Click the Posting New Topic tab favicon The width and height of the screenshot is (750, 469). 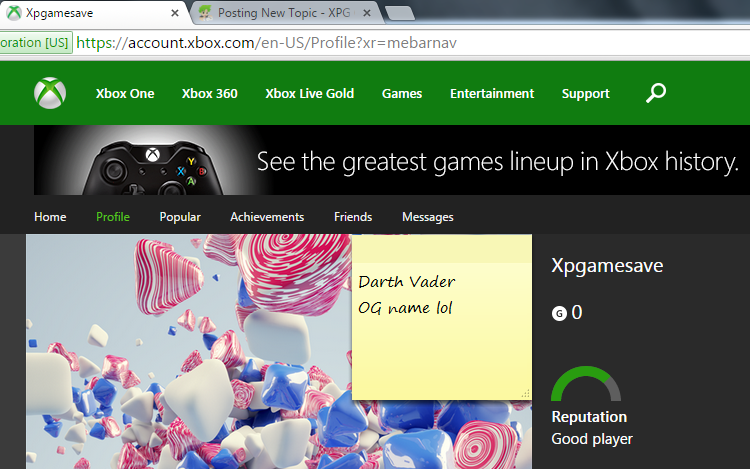point(204,13)
